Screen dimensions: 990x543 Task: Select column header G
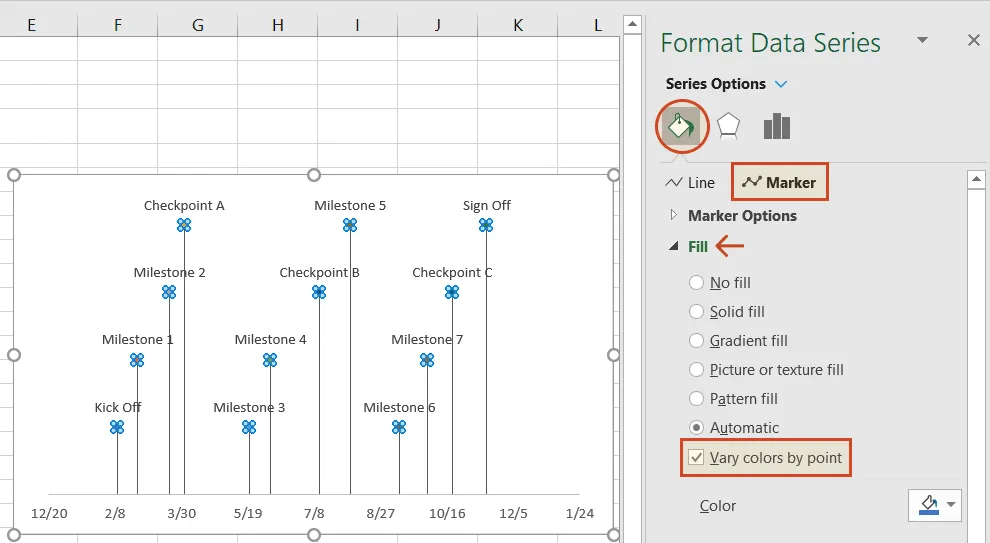(x=197, y=25)
